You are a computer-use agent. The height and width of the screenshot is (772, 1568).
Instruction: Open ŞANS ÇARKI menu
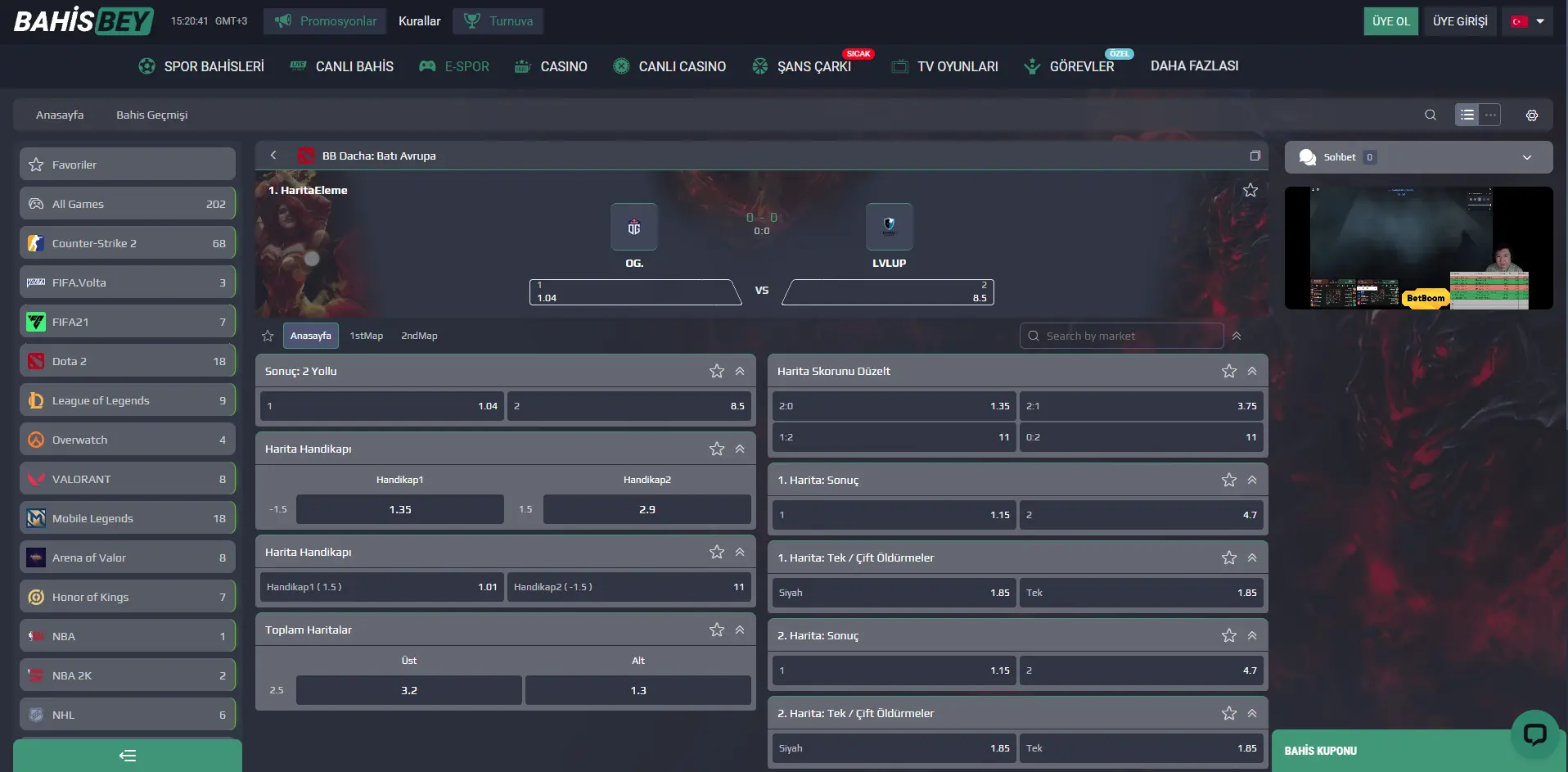tap(802, 66)
